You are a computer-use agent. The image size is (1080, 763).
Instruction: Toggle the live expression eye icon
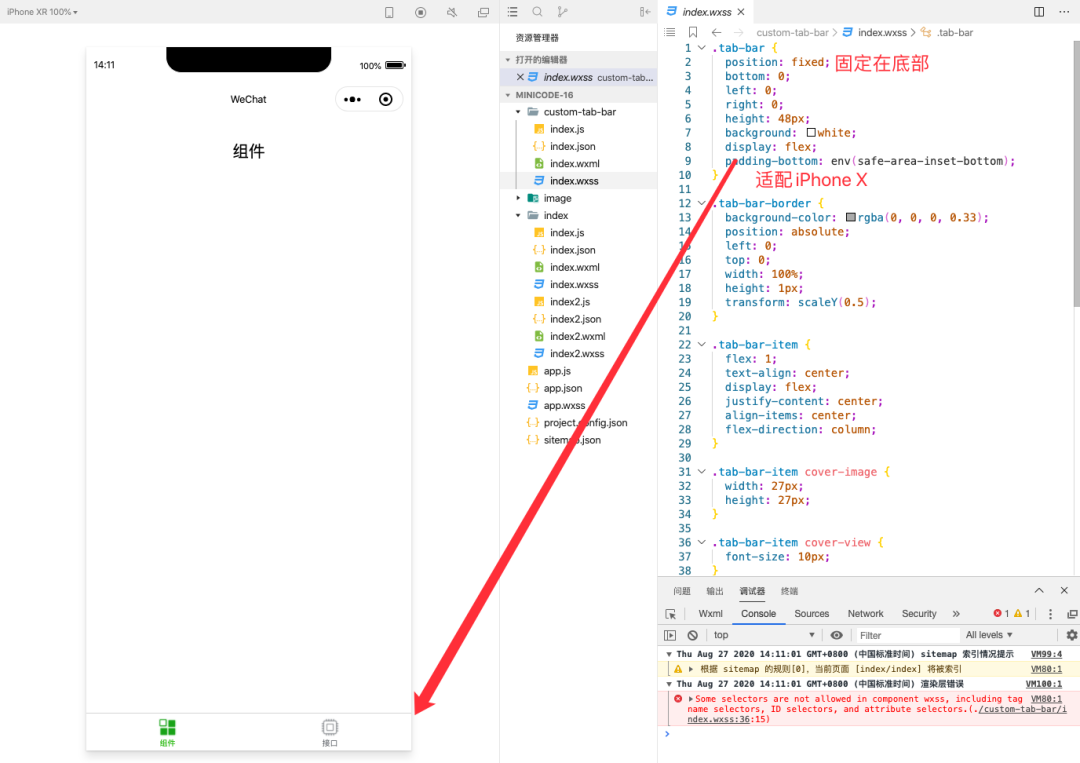coord(836,635)
